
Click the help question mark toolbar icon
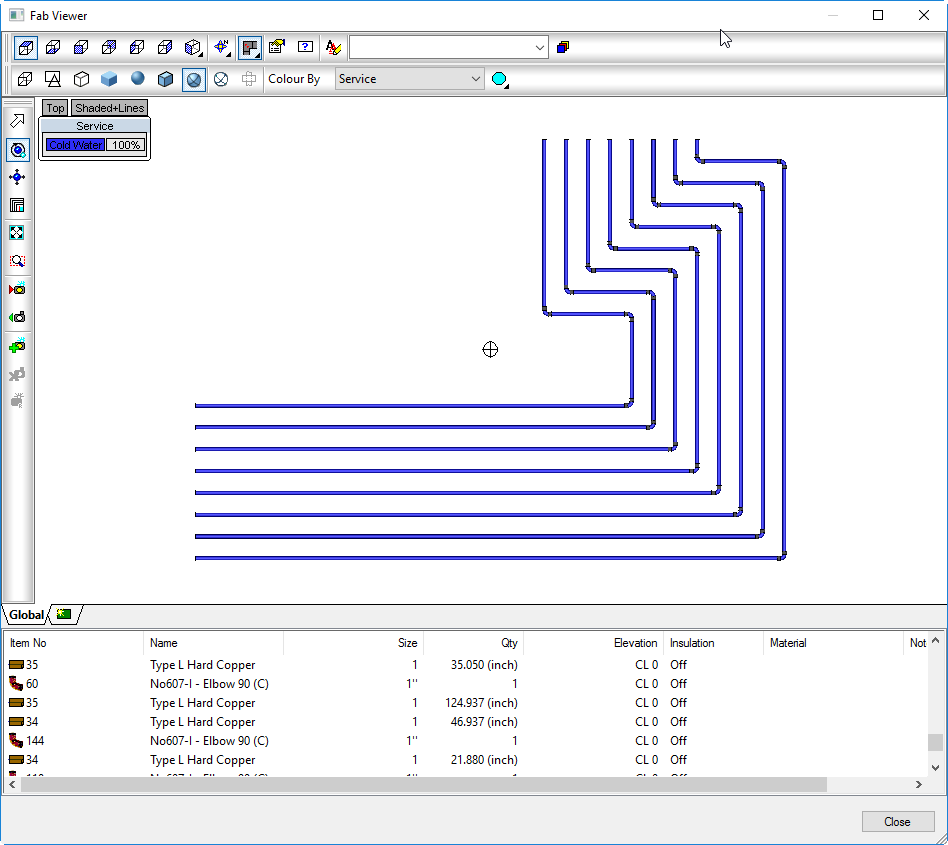[x=306, y=47]
